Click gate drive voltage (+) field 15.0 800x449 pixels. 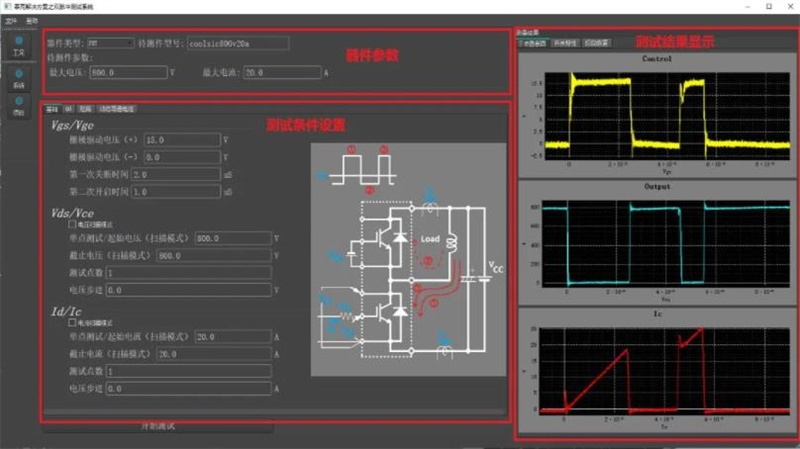pos(181,140)
